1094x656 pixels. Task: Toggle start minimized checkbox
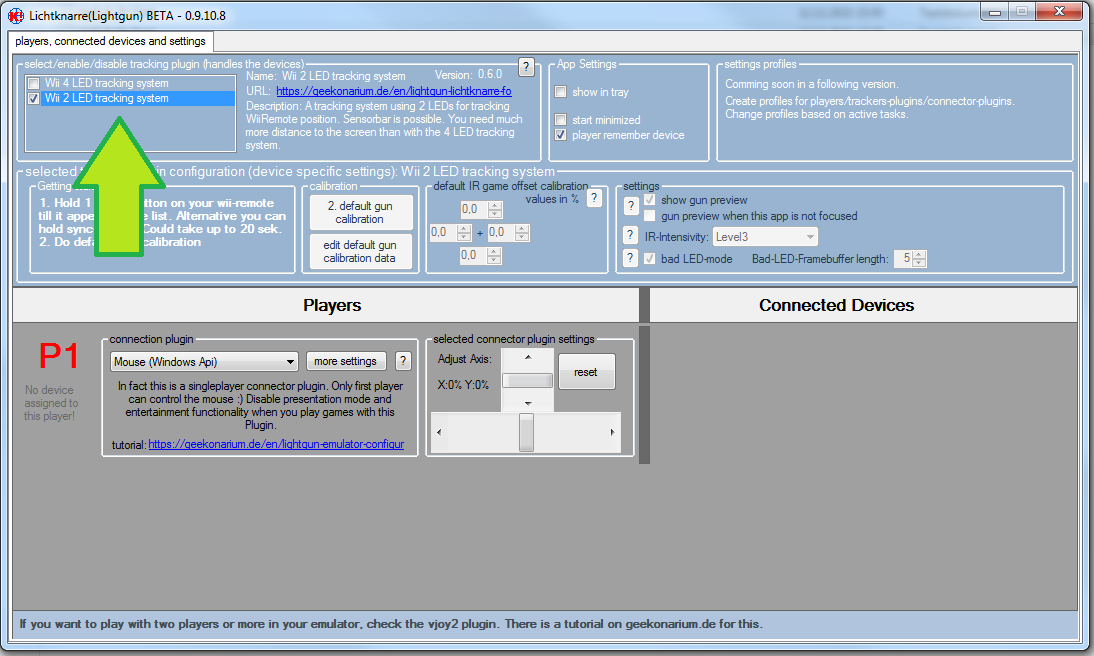tap(560, 119)
